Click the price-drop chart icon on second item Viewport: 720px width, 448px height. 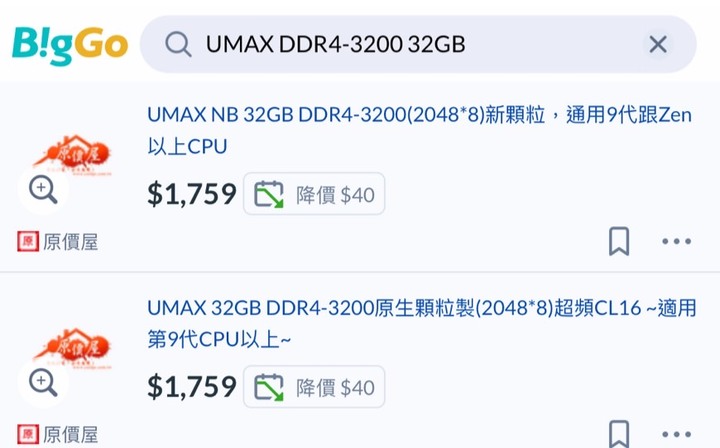pos(269,387)
